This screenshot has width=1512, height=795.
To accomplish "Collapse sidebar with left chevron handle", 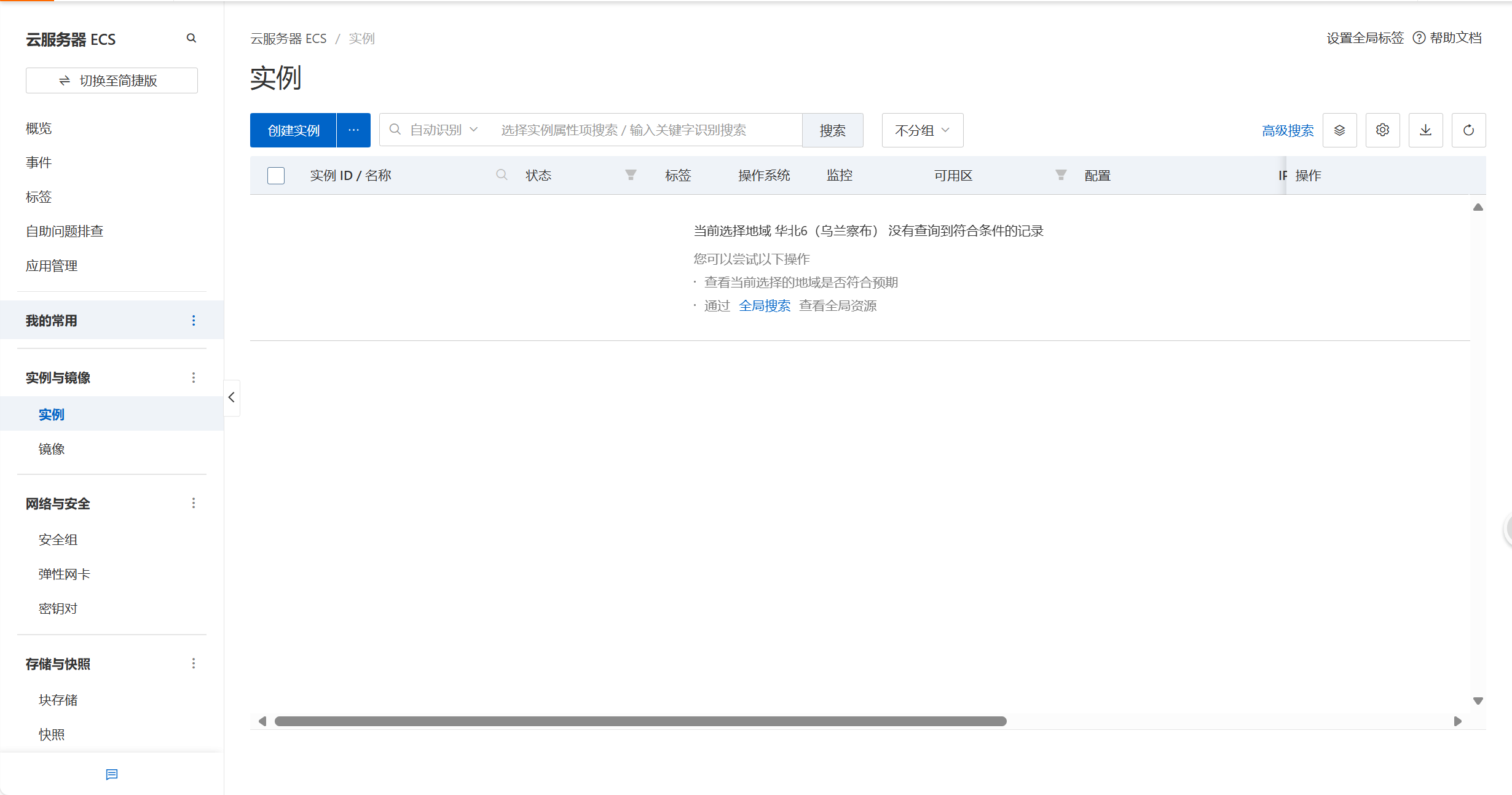I will pos(232,397).
